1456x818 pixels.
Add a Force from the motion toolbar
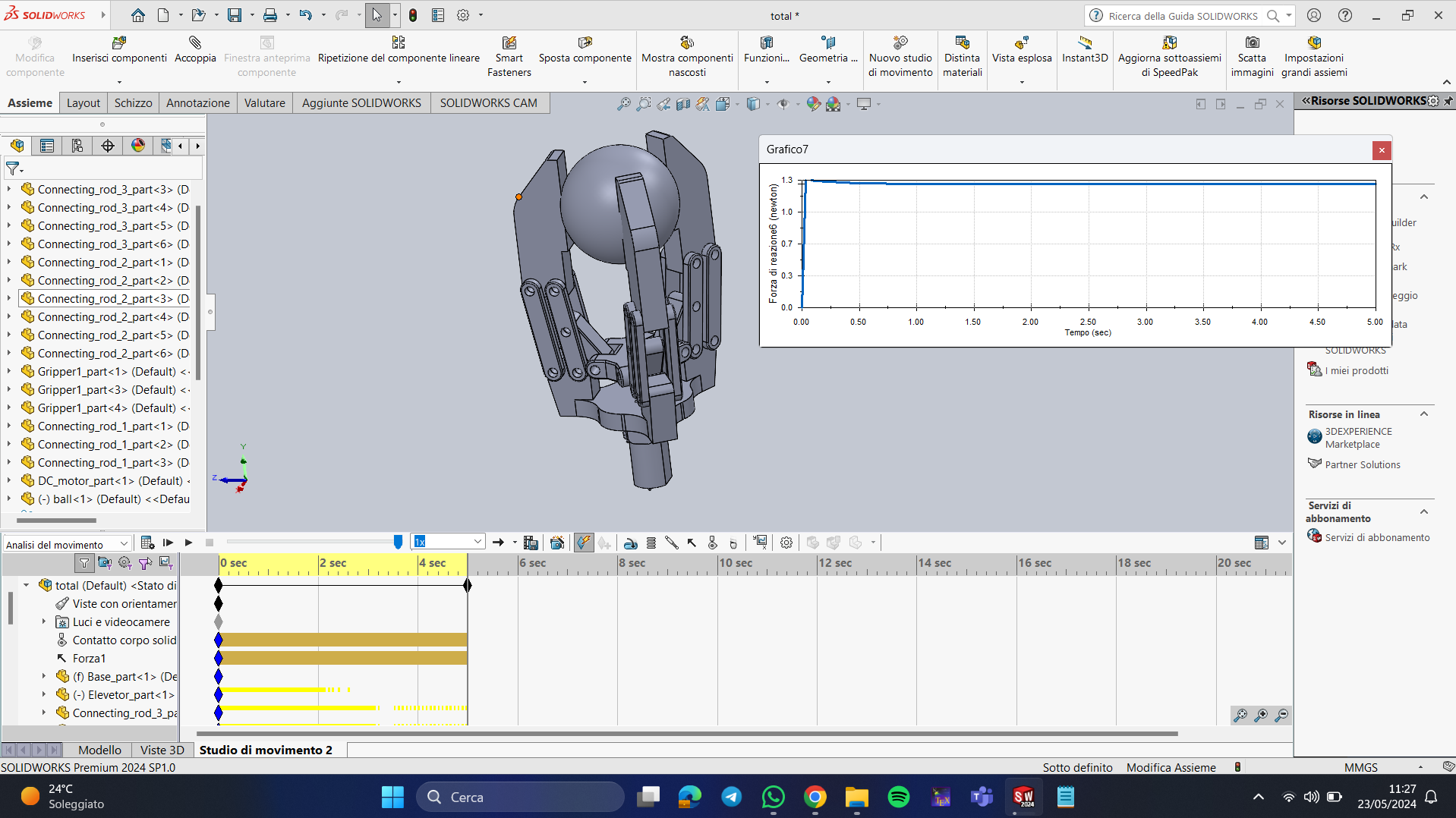pyautogui.click(x=692, y=543)
